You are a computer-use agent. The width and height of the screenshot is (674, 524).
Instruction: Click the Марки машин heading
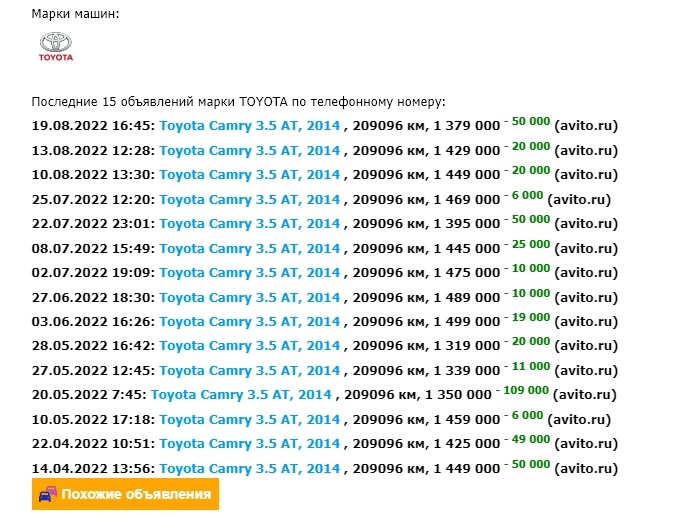(x=75, y=14)
